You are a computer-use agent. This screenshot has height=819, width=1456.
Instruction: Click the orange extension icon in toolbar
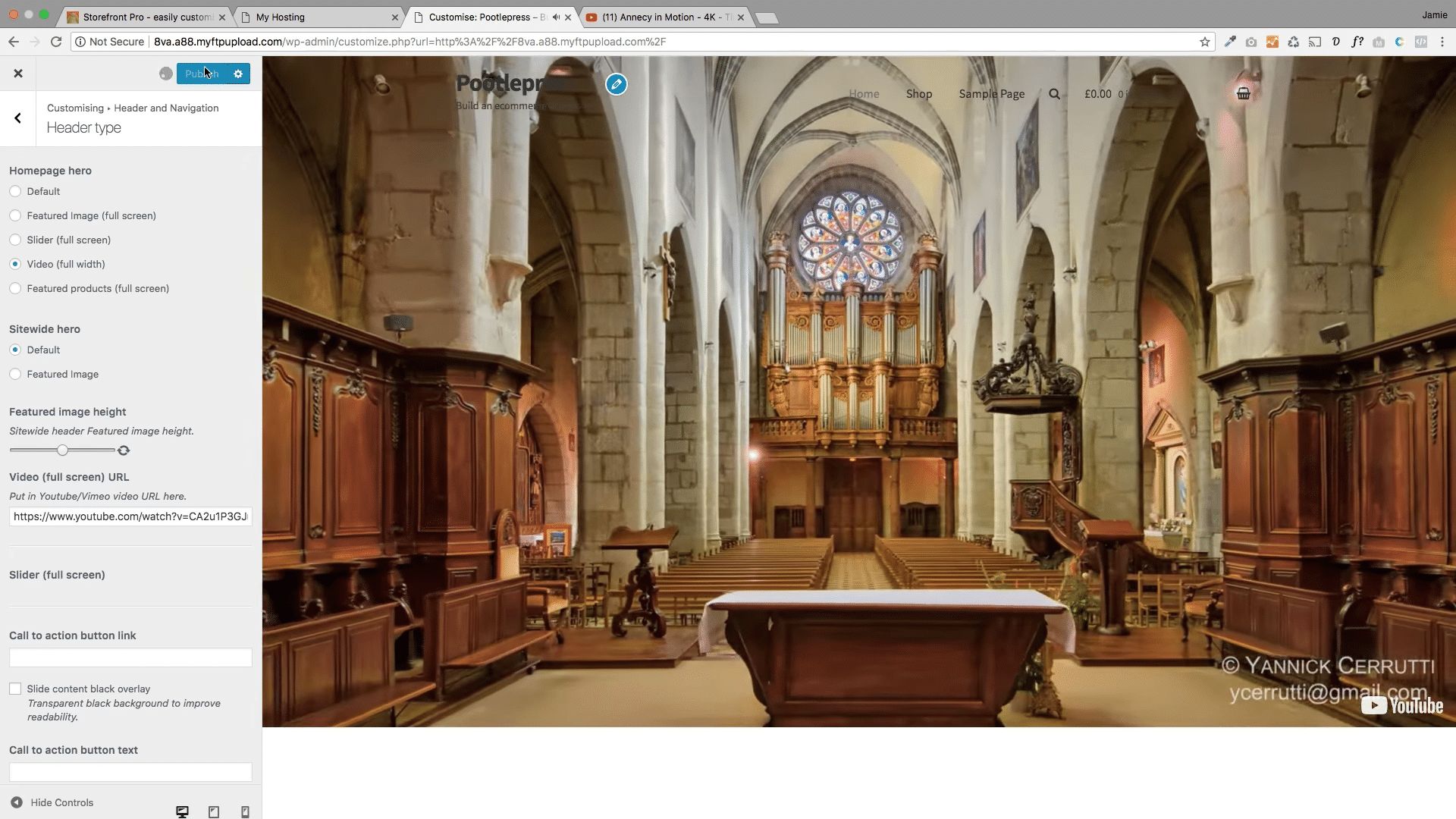(x=1272, y=42)
